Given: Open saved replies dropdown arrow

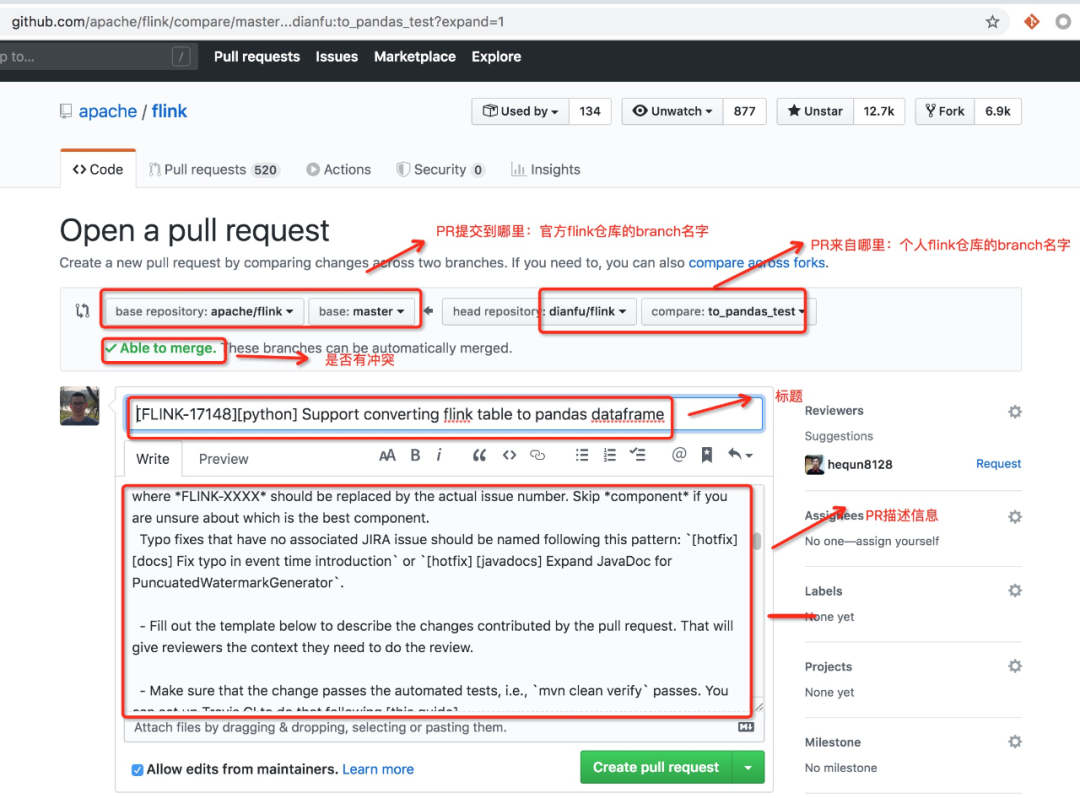Looking at the screenshot, I should (x=740, y=455).
